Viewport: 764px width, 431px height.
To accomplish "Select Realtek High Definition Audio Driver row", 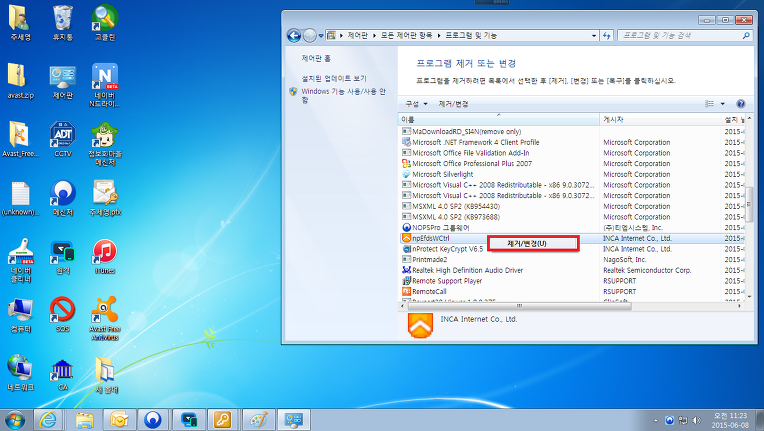I will [x=573, y=270].
